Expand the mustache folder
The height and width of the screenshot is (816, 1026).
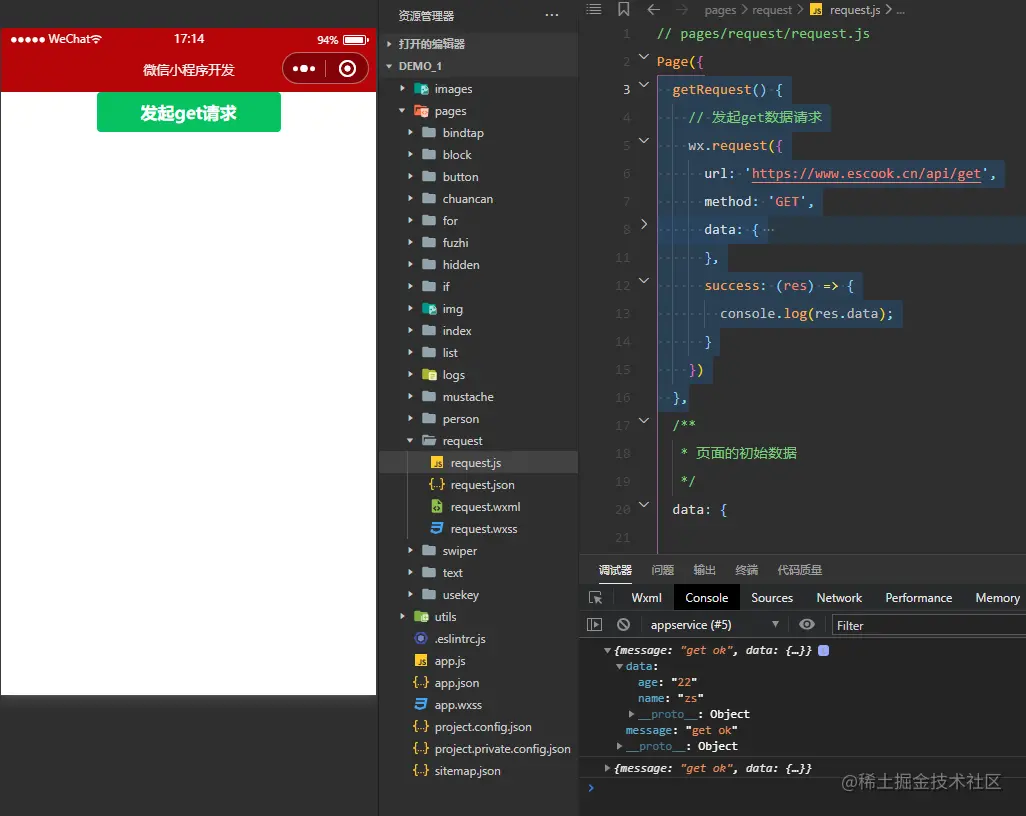click(410, 397)
